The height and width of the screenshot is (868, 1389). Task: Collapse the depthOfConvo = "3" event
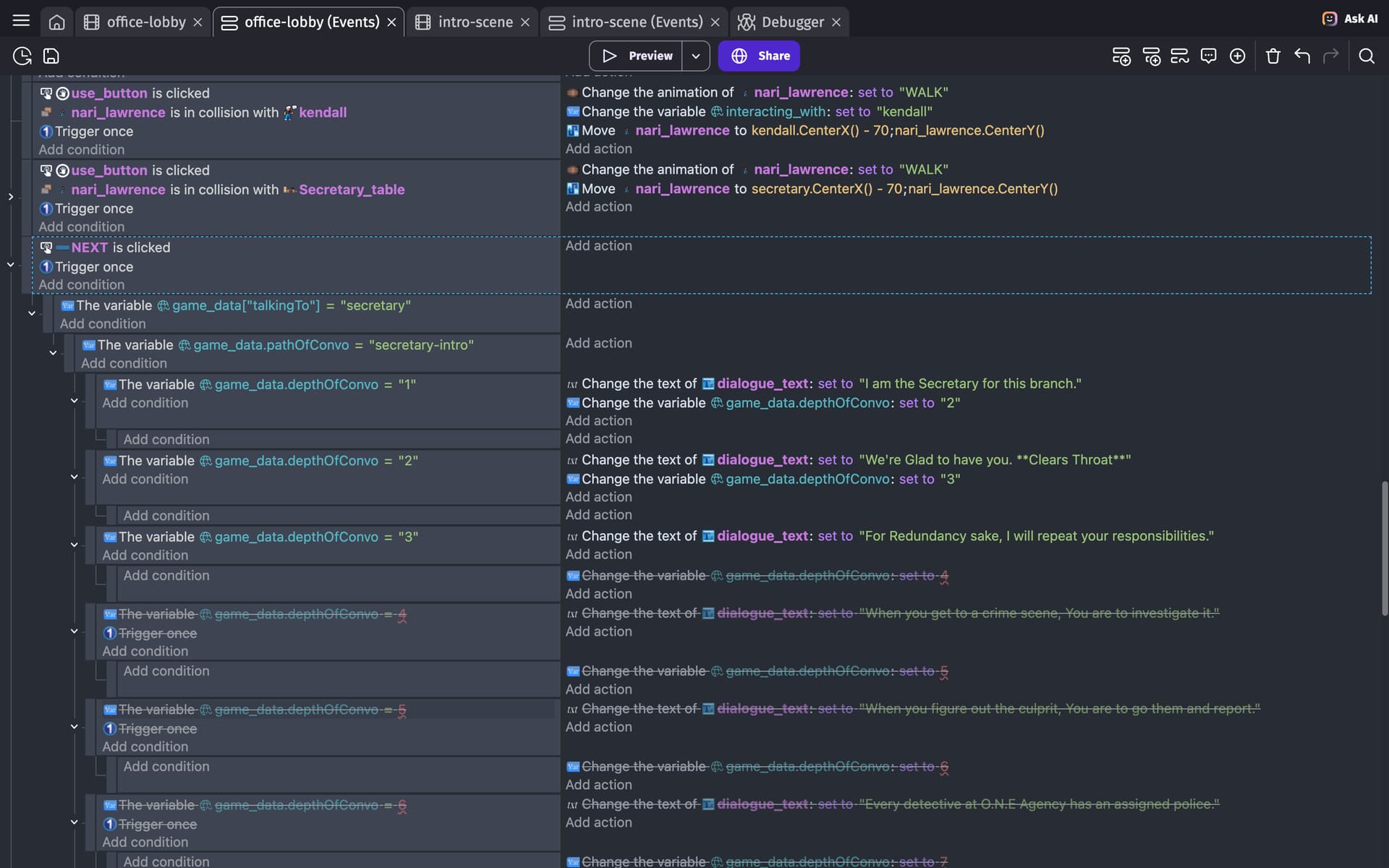pyautogui.click(x=74, y=545)
